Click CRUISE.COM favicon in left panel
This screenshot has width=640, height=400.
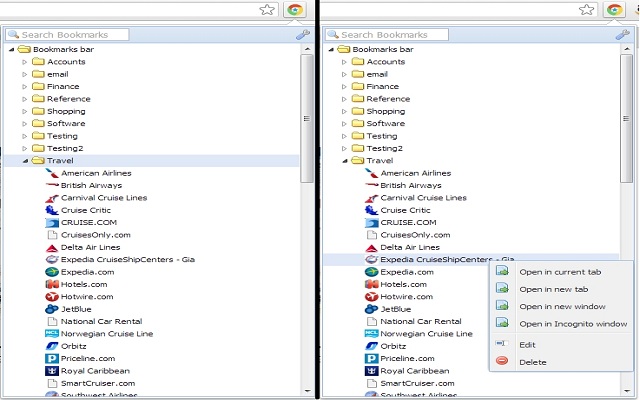(x=52, y=223)
